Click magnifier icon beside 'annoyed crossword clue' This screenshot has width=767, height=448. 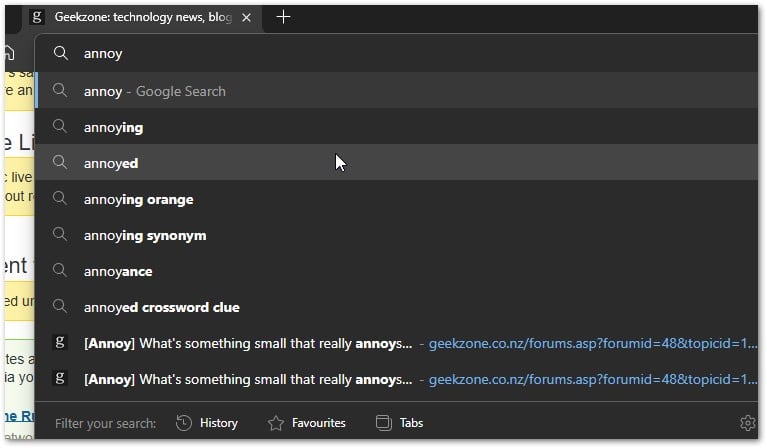(x=60, y=306)
